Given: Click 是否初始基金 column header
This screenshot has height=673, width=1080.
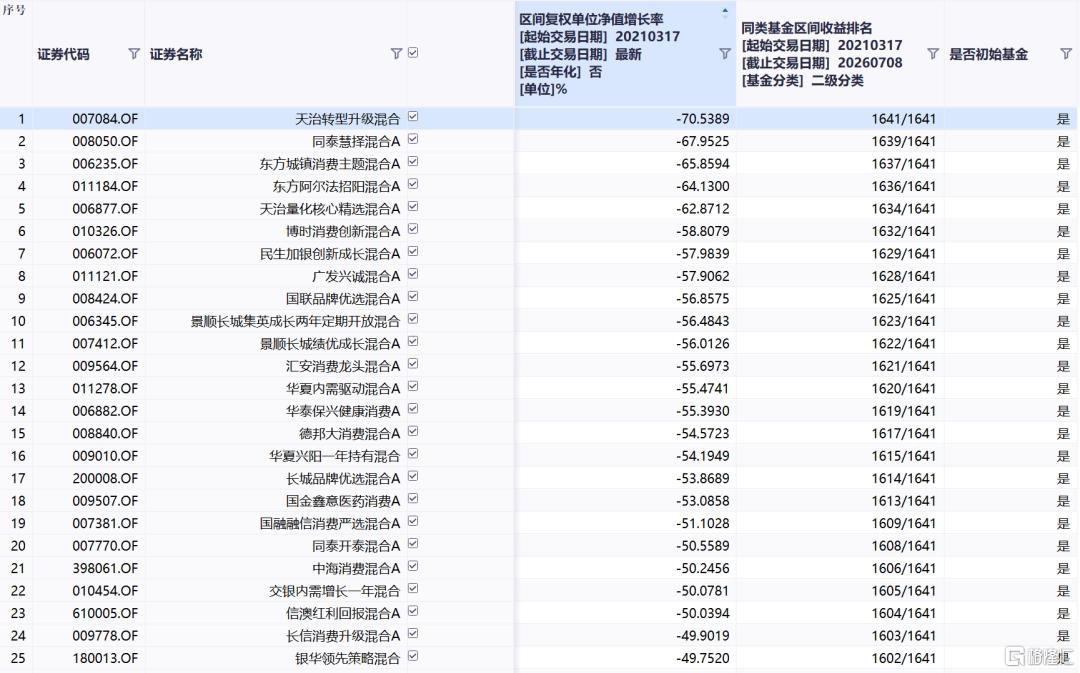Looking at the screenshot, I should coord(988,54).
